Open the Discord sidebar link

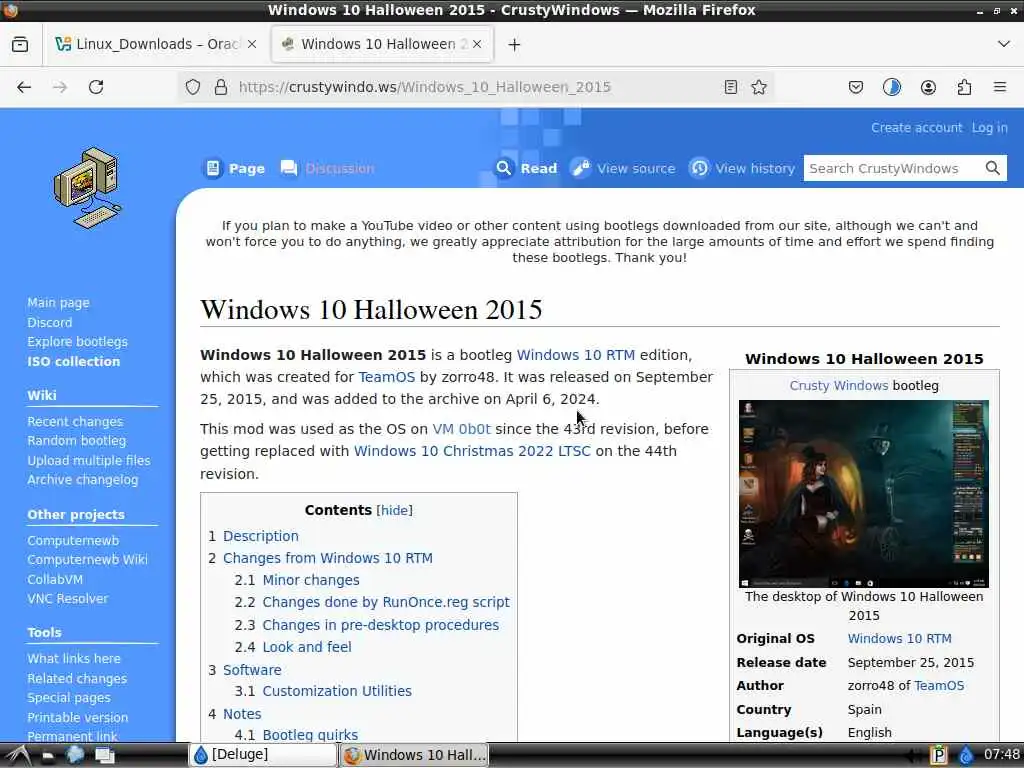point(50,323)
